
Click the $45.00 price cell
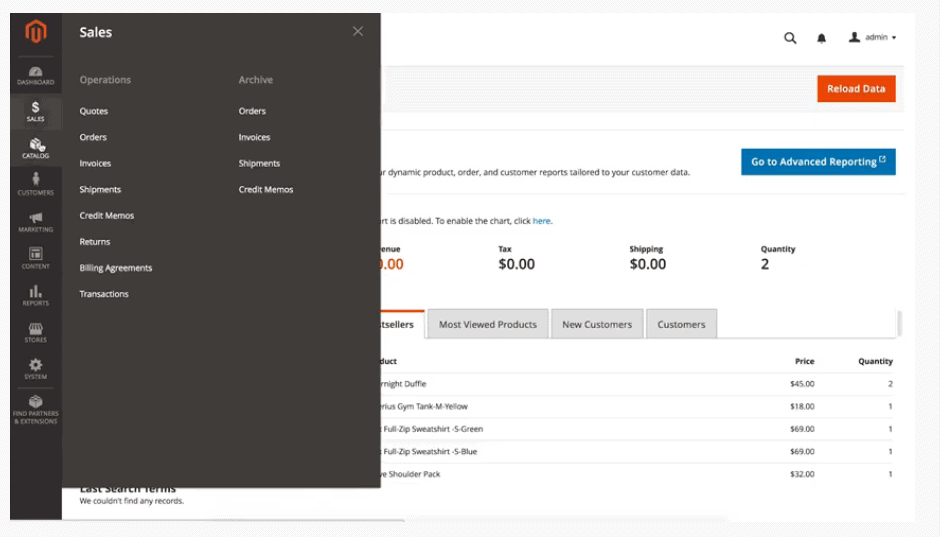pos(802,384)
